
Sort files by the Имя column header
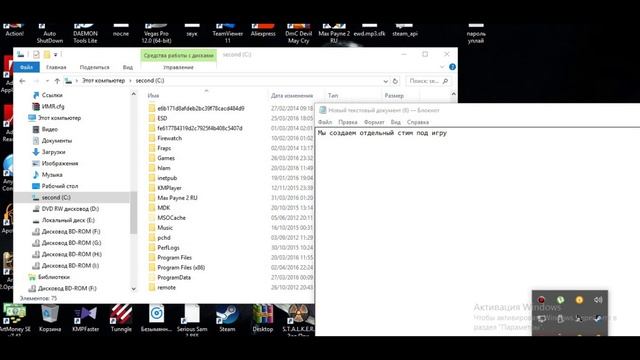pos(153,96)
